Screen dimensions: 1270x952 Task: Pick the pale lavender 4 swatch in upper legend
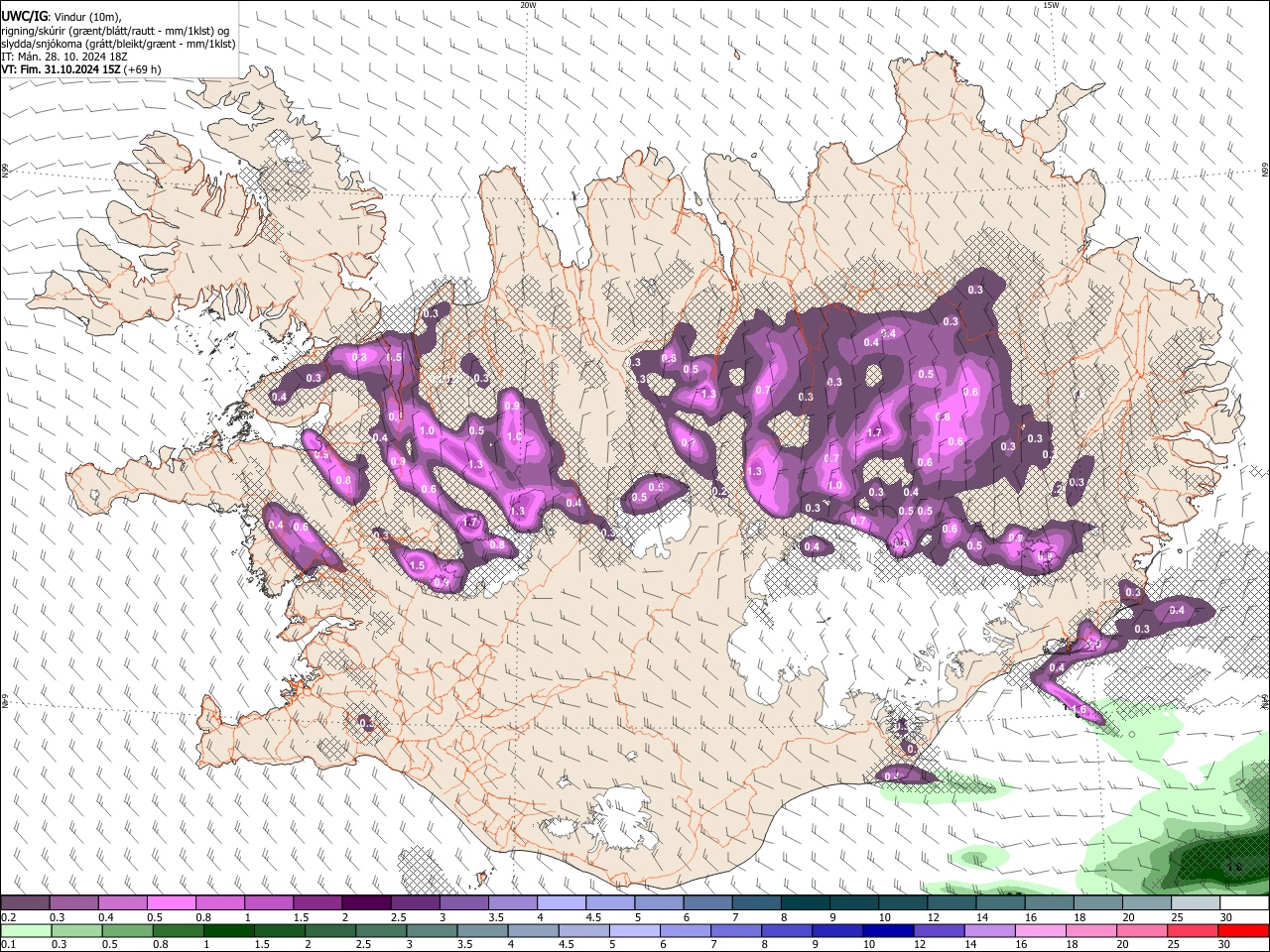[x=562, y=903]
